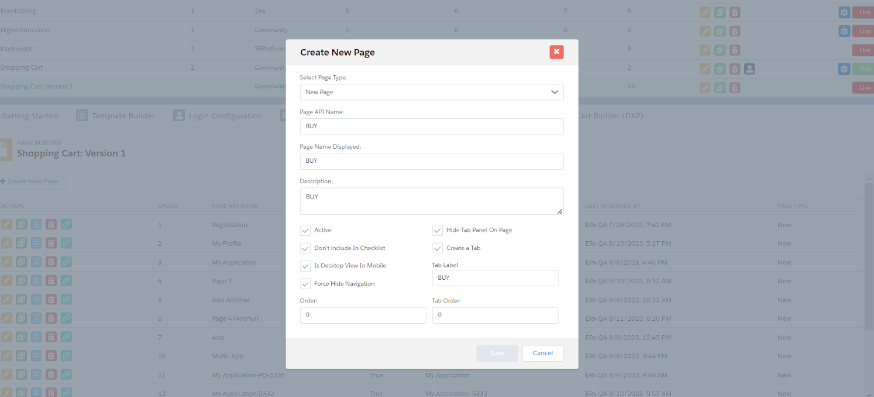Click the trash icon for HigherEducation row
The width and height of the screenshot is (874, 397).
pos(735,31)
